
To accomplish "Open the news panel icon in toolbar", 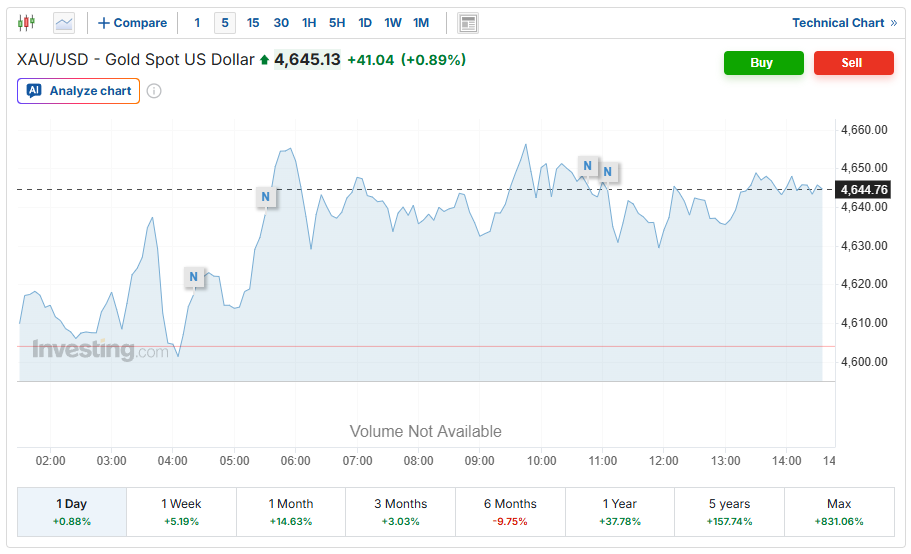I will (x=468, y=23).
